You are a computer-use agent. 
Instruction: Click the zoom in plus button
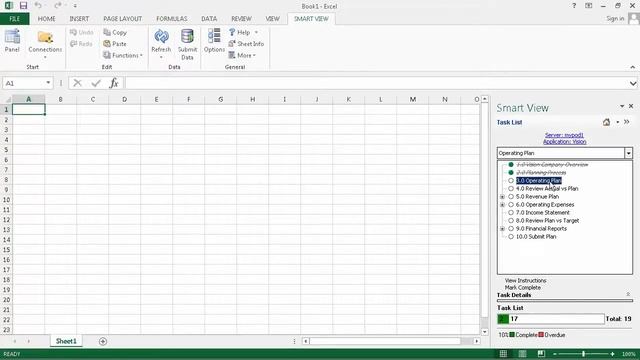pos(612,354)
